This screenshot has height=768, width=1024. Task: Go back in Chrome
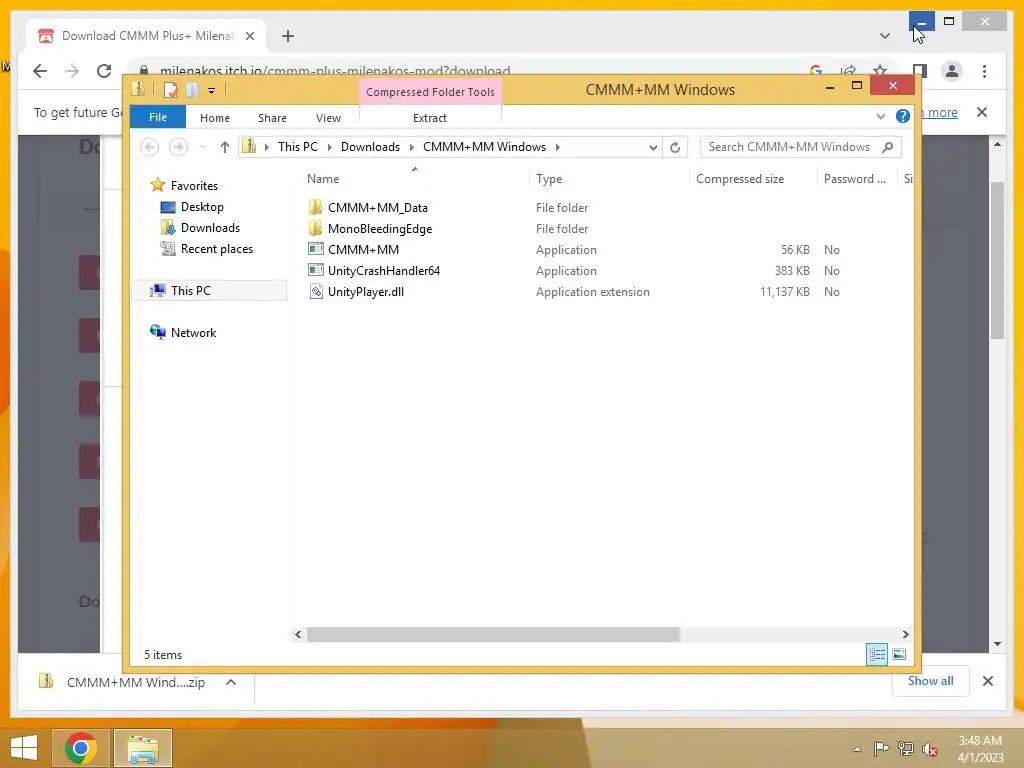[40, 71]
